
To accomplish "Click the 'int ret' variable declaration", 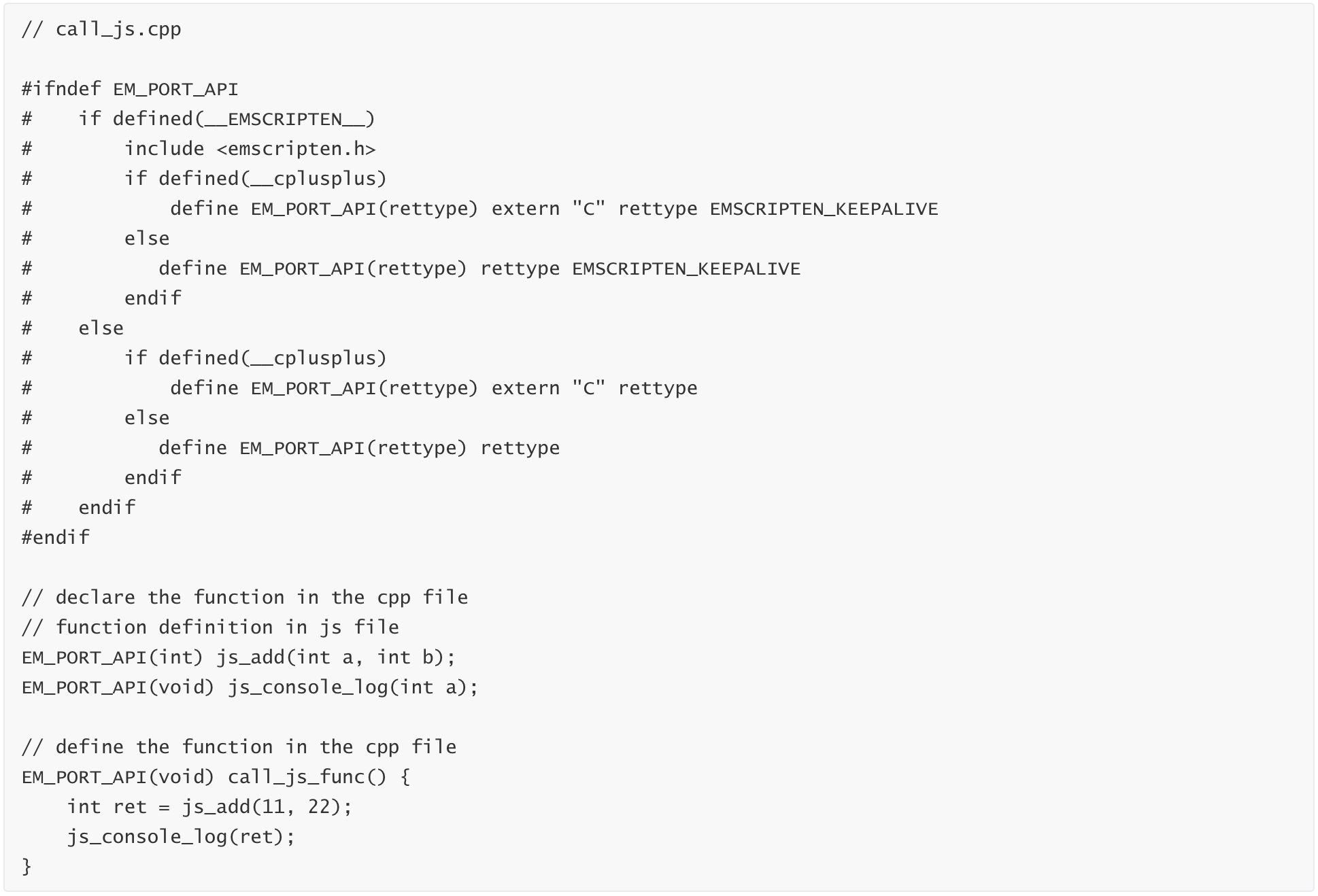I will pos(107,807).
